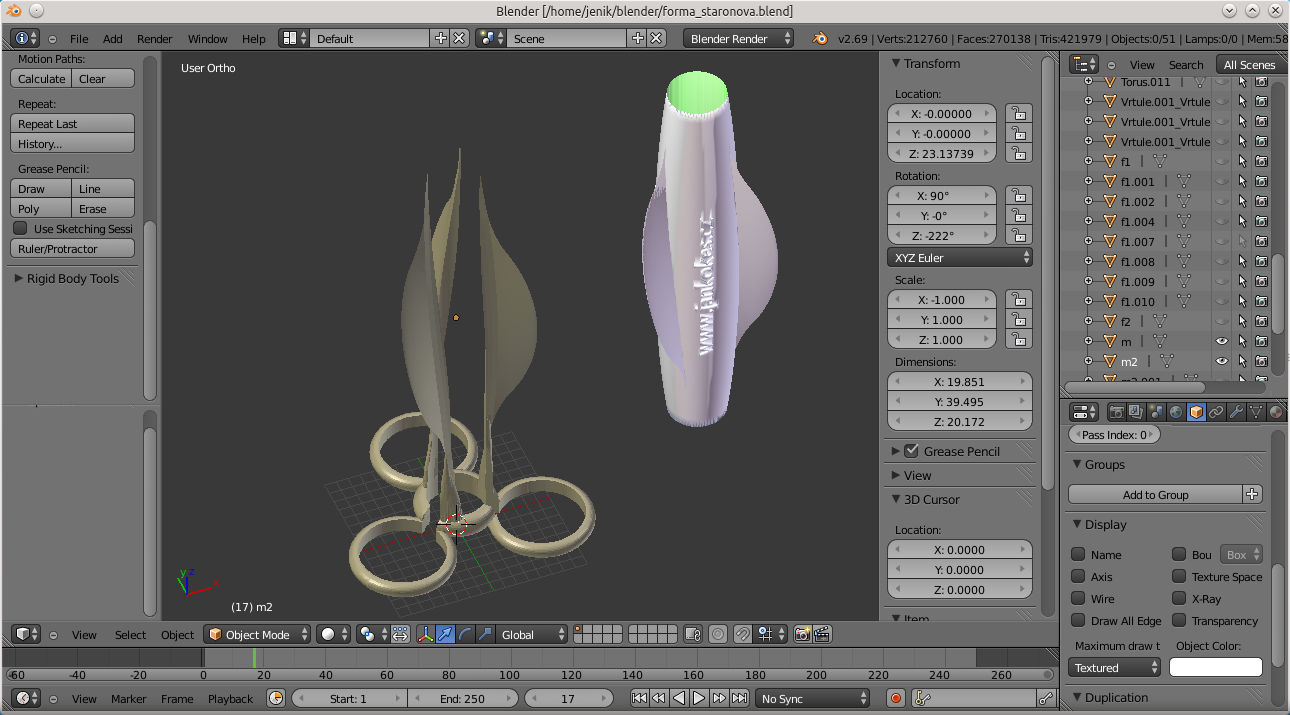Screen dimensions: 1290x715
Task: Enable the Wire display checkbox
Action: tap(1078, 599)
